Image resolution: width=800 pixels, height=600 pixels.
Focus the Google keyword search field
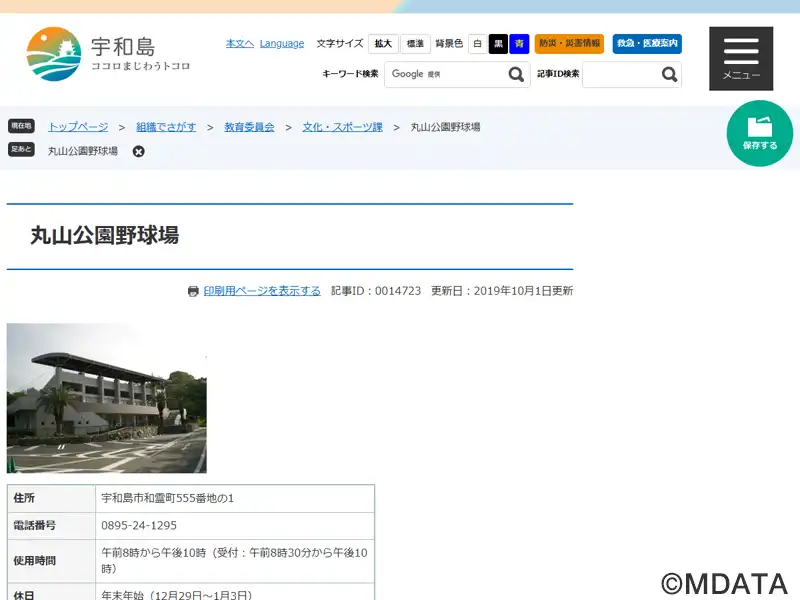pos(446,74)
